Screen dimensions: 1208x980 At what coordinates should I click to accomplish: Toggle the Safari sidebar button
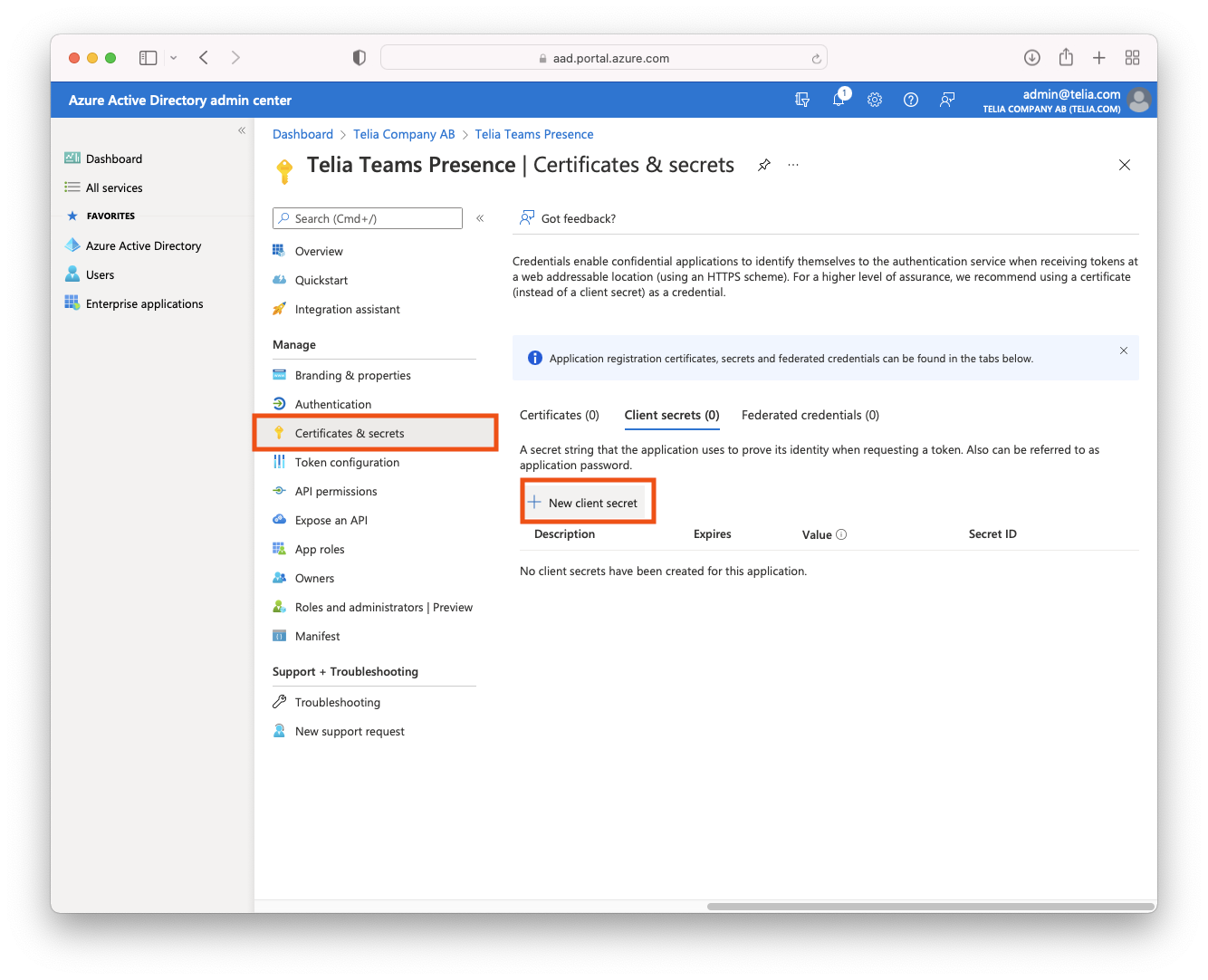149,57
